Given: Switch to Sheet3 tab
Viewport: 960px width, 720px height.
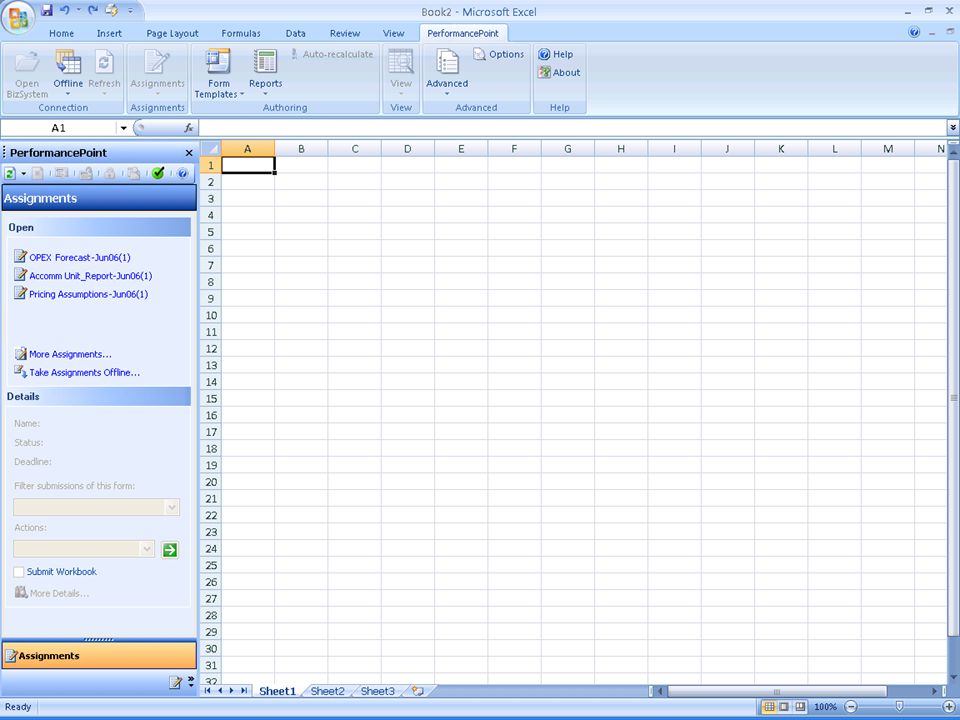Looking at the screenshot, I should click(x=377, y=691).
